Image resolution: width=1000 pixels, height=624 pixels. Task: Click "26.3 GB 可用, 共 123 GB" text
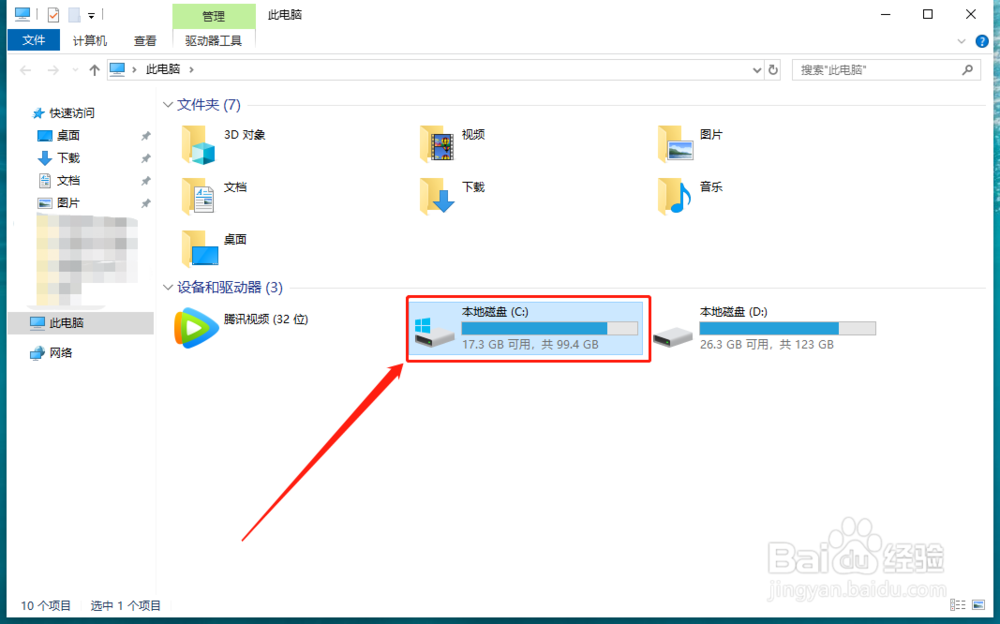767,345
